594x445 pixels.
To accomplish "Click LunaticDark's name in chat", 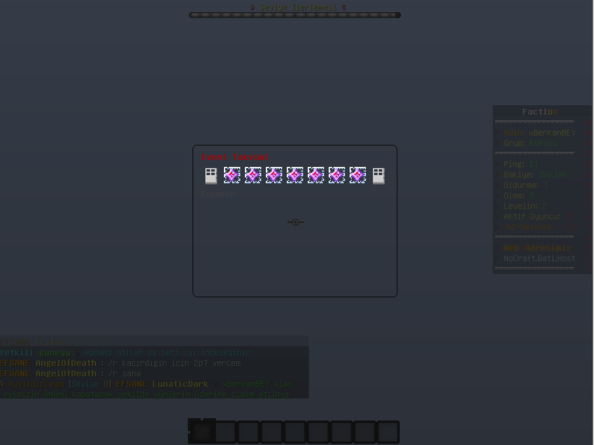I will [180, 384].
